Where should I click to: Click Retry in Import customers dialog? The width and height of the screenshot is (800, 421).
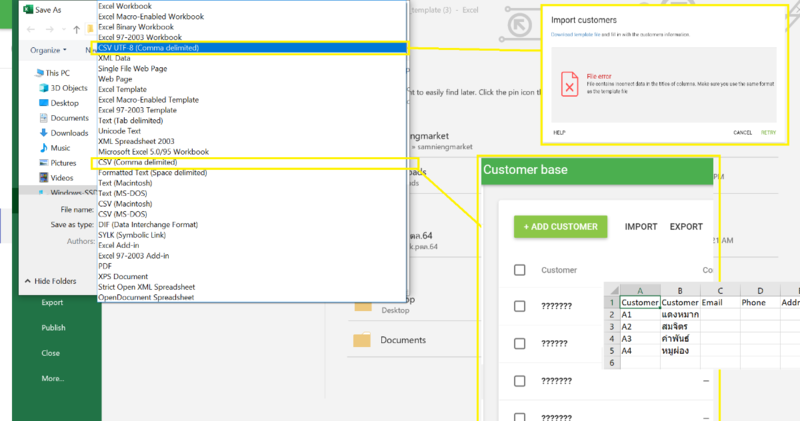(768, 132)
